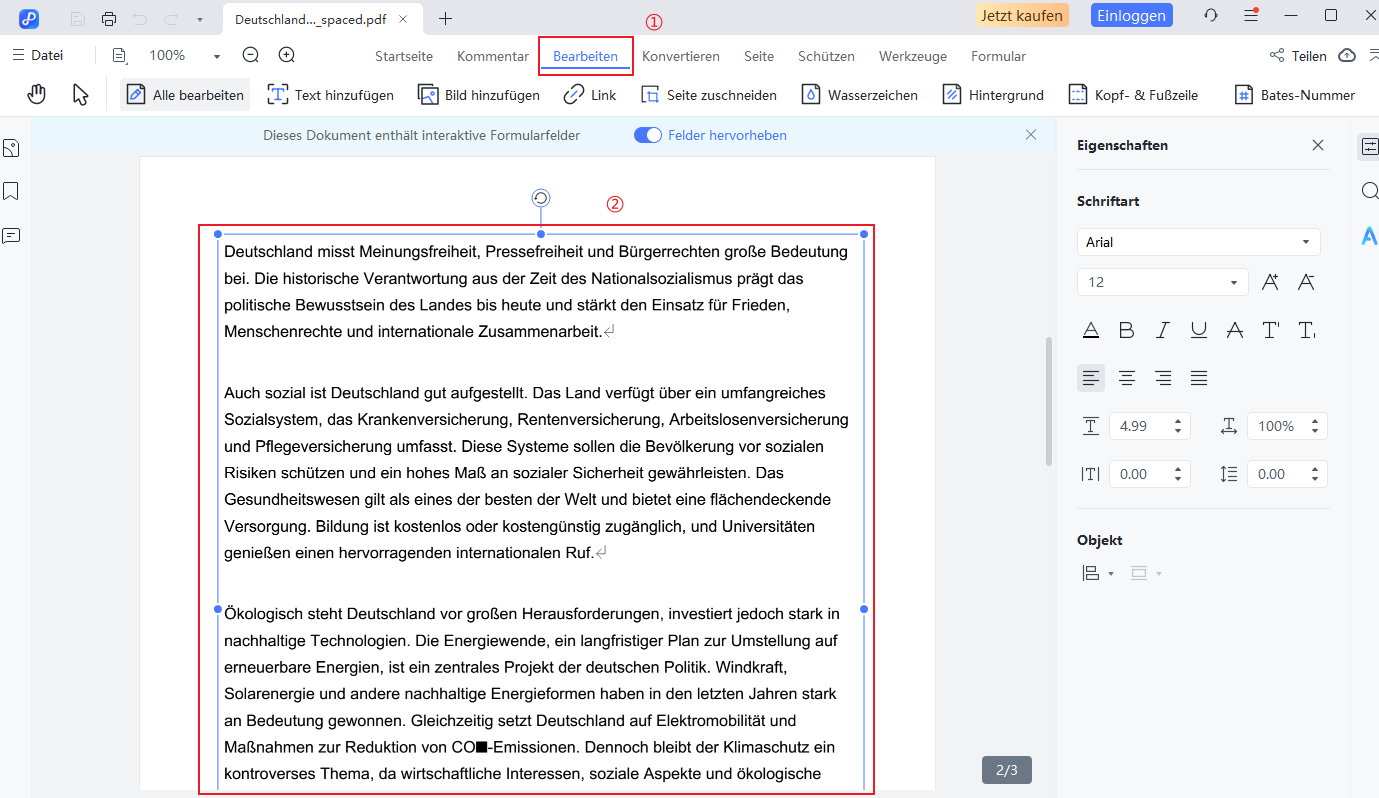Toggle the Felder hervorheben switch
This screenshot has height=798, width=1379.
coord(648,135)
